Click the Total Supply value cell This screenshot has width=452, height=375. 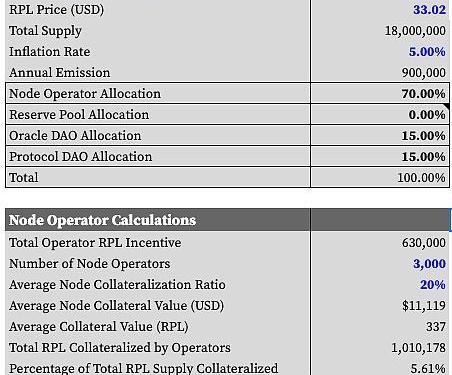pyautogui.click(x=380, y=31)
